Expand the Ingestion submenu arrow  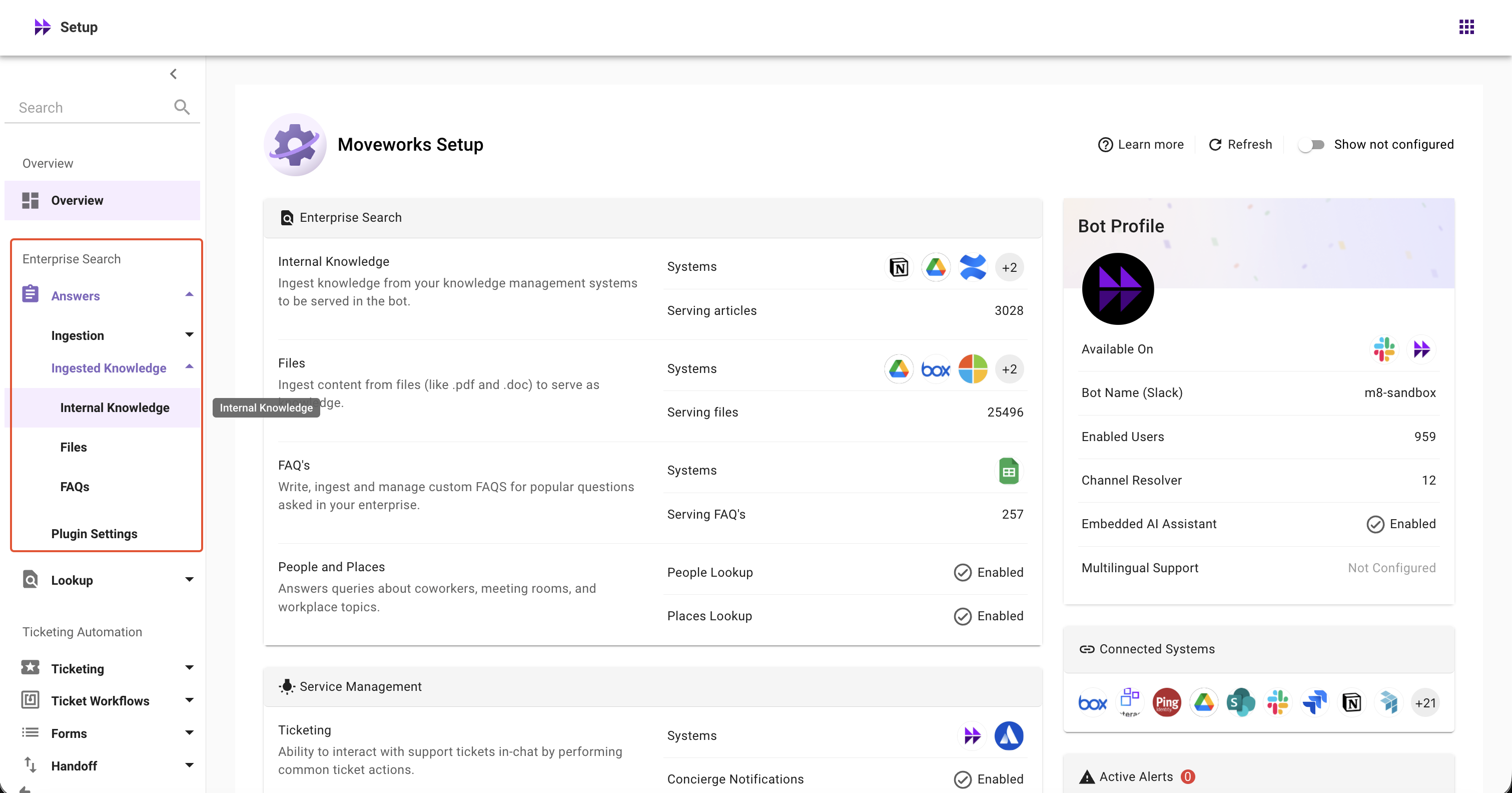coord(189,335)
